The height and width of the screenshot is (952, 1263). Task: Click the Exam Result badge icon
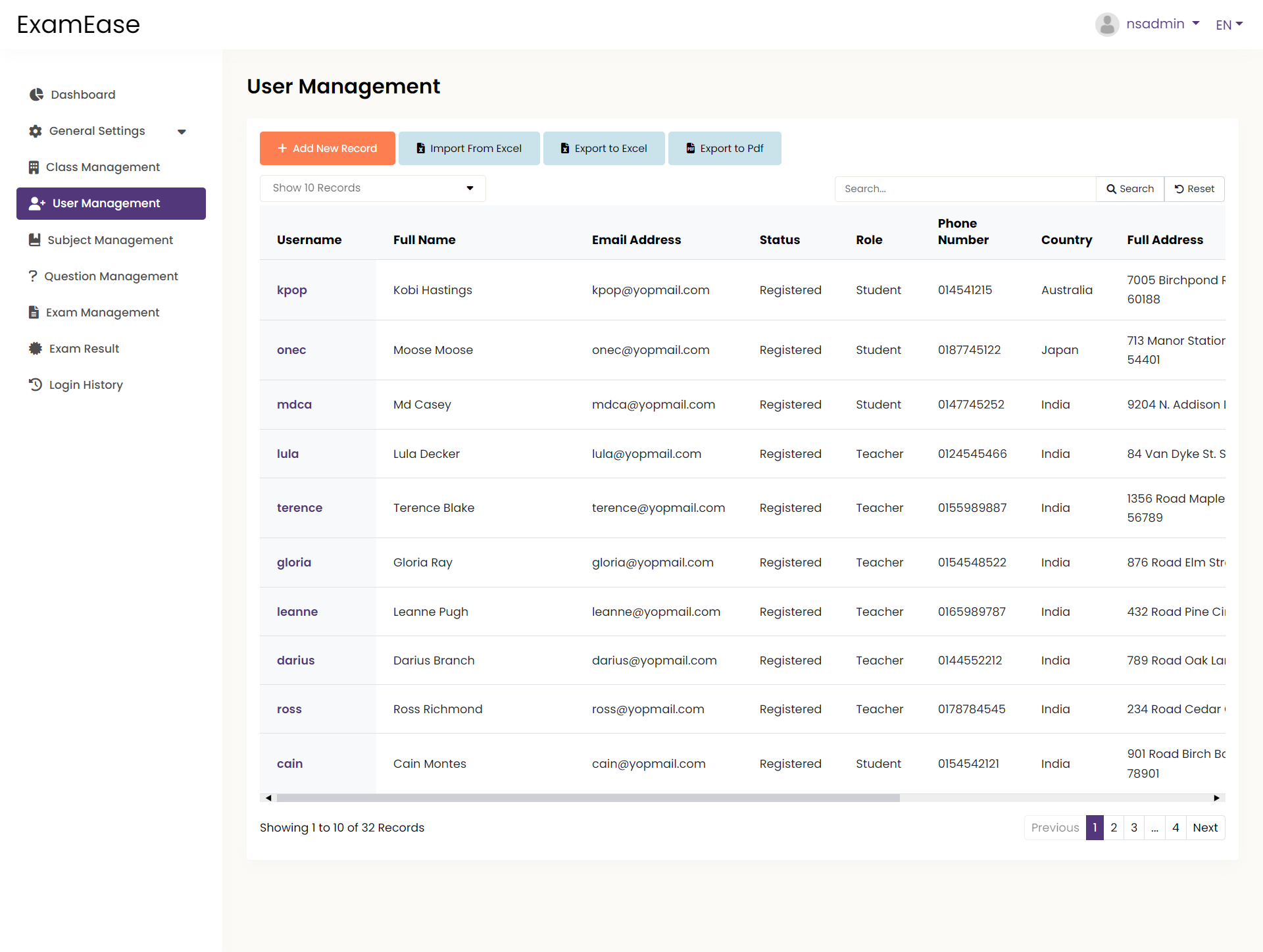point(36,349)
